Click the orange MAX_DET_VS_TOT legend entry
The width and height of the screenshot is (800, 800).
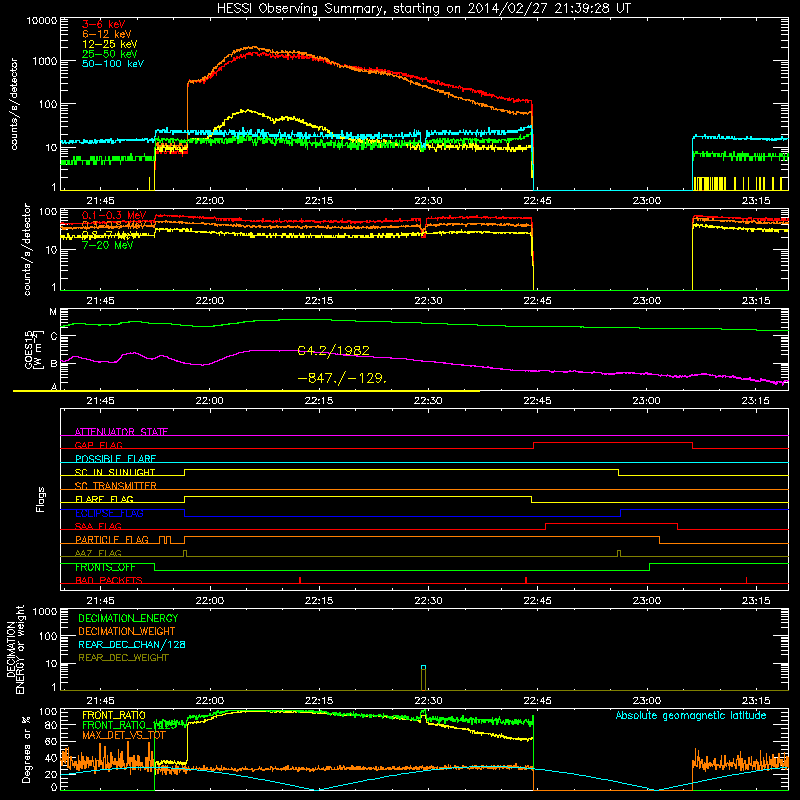[124, 735]
